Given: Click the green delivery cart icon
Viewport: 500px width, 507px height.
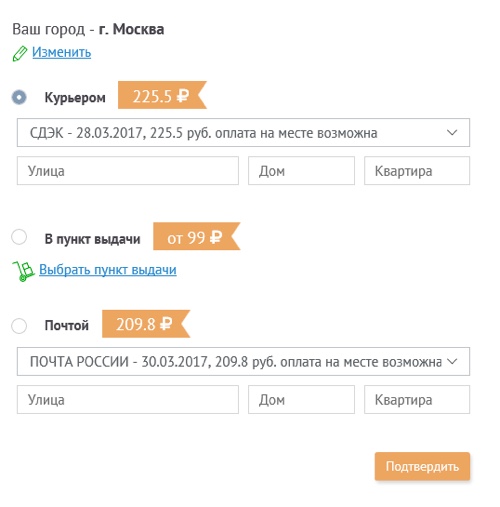Looking at the screenshot, I should [23, 271].
